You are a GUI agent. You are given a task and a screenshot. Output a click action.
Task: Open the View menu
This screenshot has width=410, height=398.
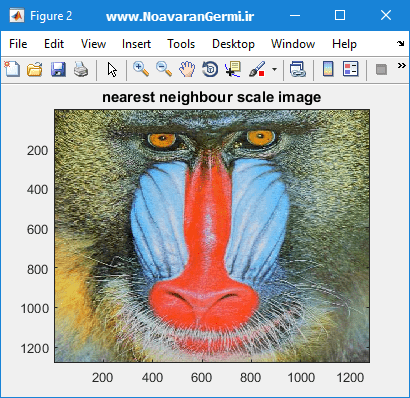93,44
